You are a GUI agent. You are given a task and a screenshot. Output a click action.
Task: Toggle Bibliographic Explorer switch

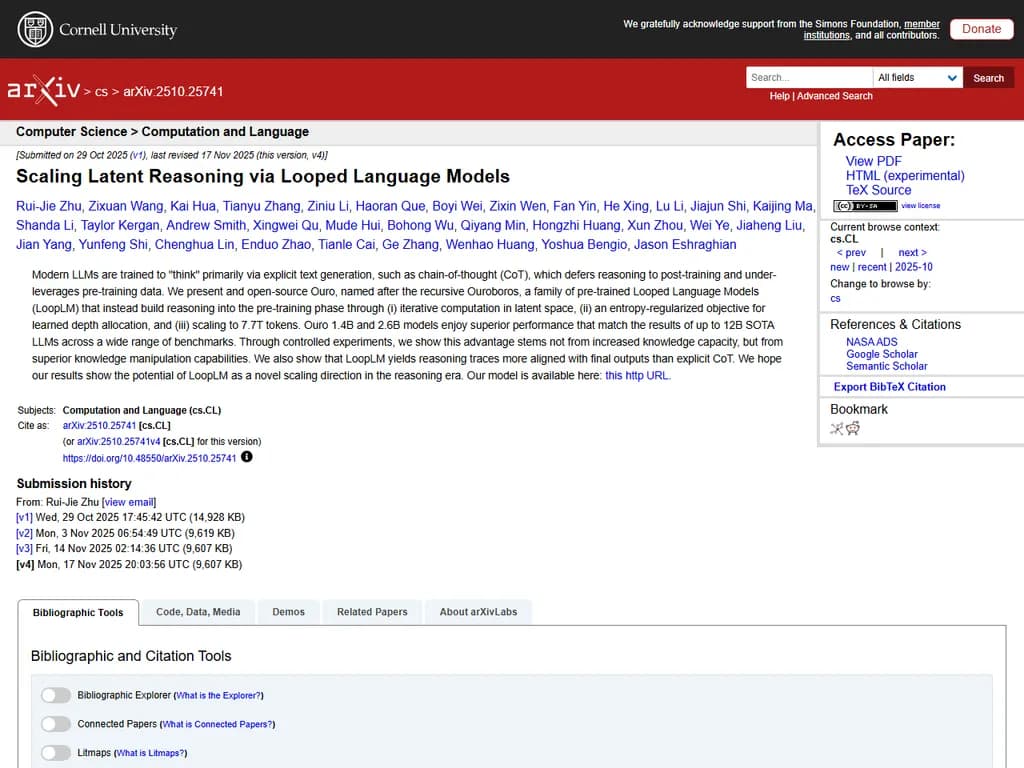point(56,695)
